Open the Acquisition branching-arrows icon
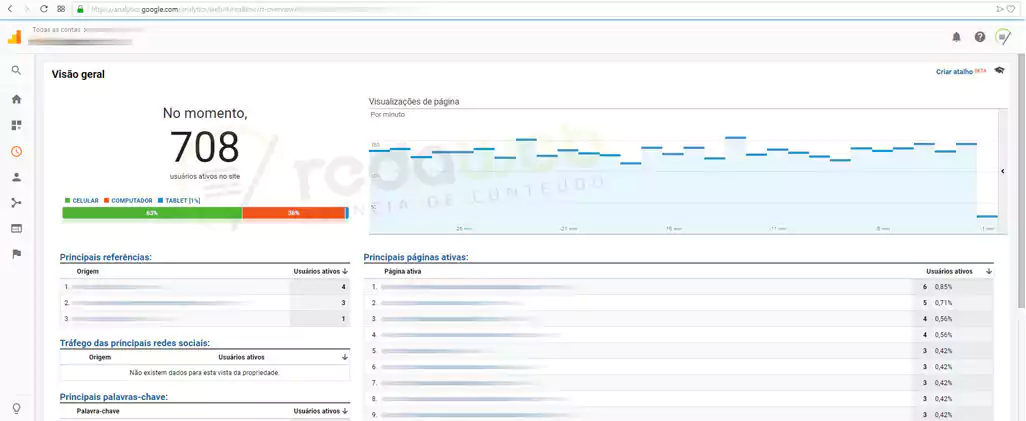The width and height of the screenshot is (1026, 421). [x=16, y=203]
